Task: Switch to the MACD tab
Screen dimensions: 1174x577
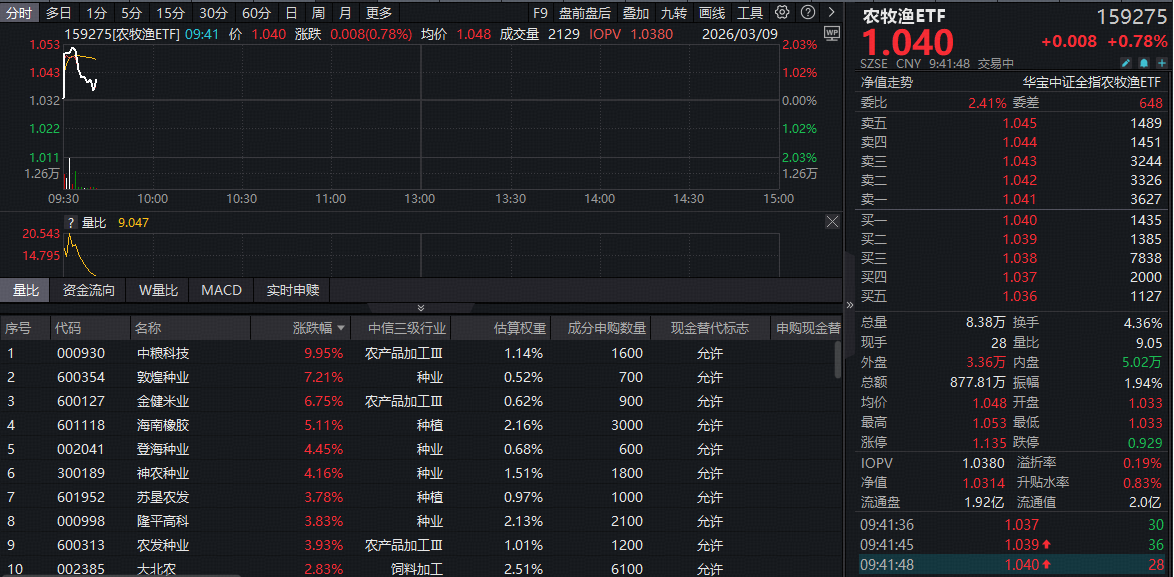Action: (219, 290)
